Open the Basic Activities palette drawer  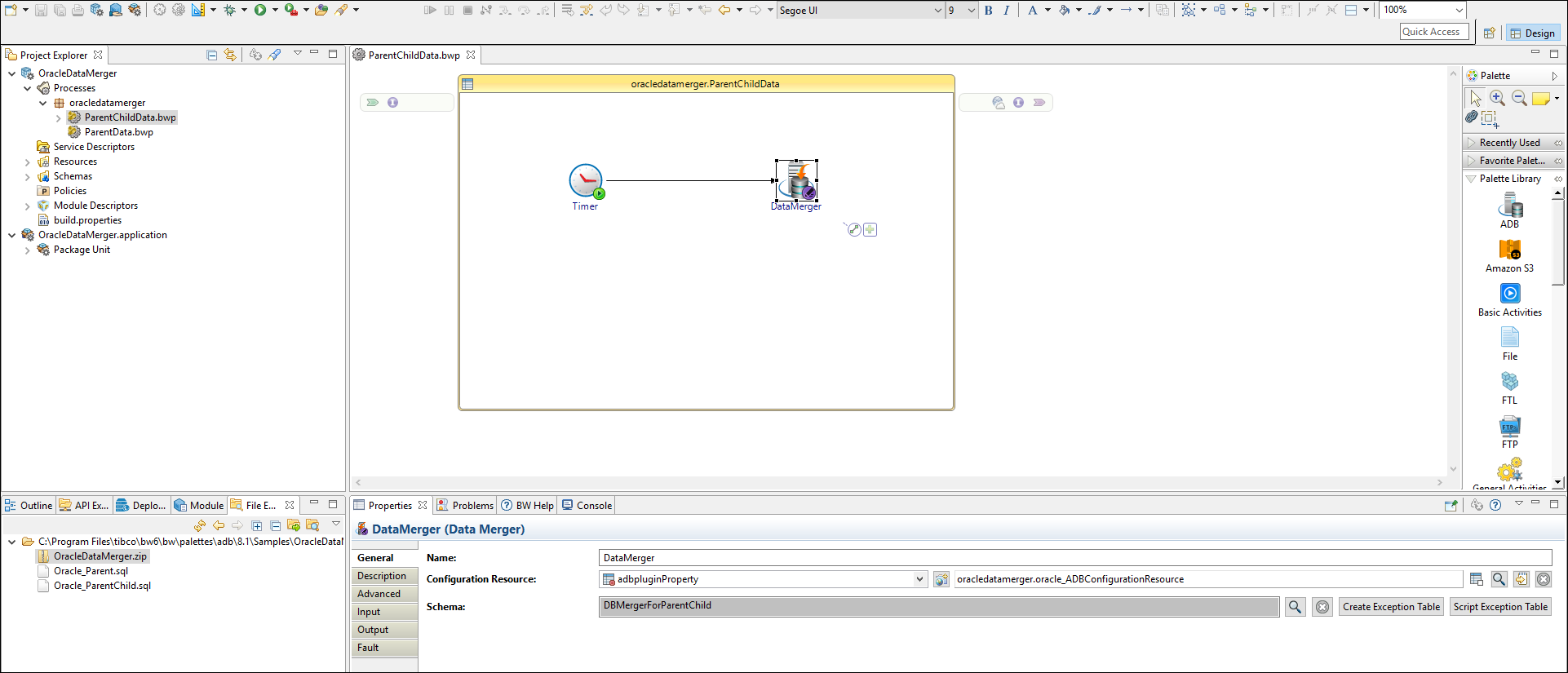[x=1510, y=299]
